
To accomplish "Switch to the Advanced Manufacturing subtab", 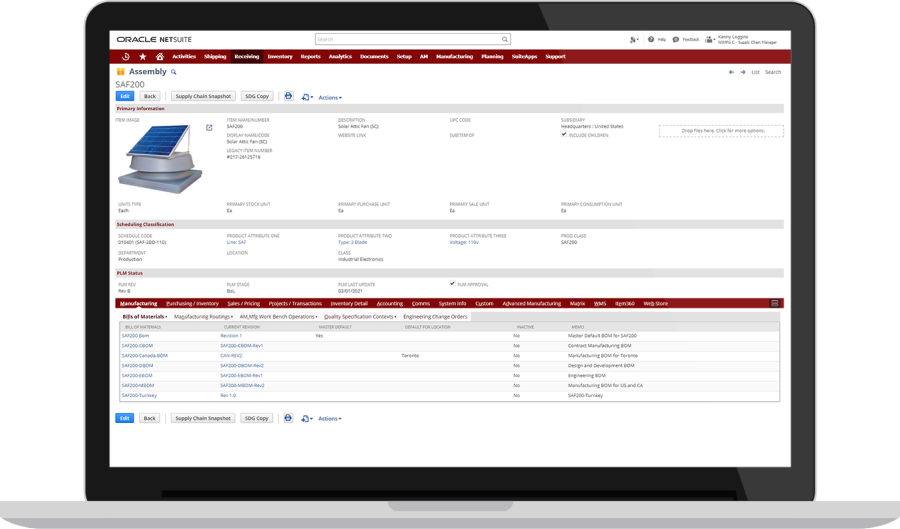I will [x=532, y=304].
